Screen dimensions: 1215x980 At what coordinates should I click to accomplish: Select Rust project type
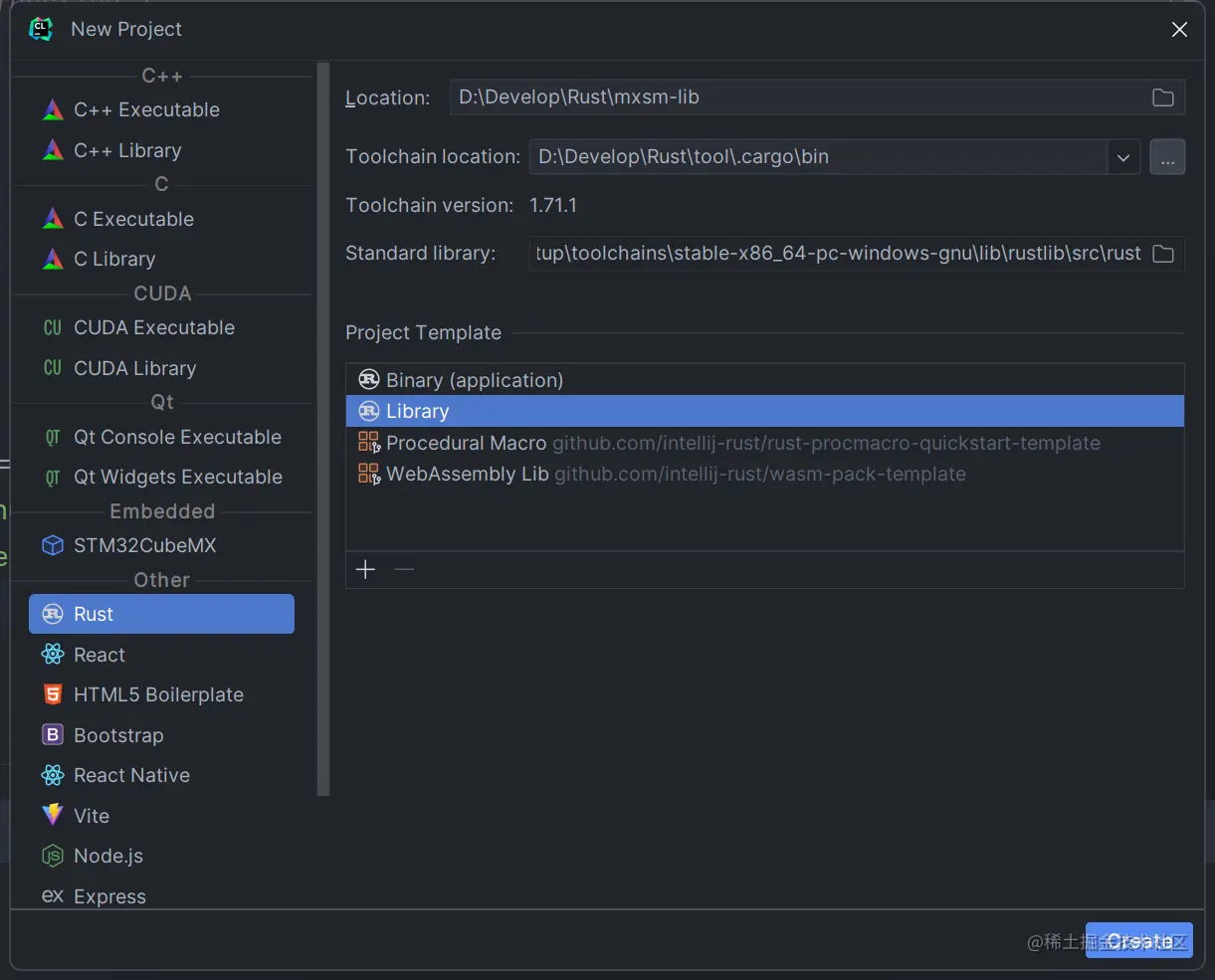pyautogui.click(x=161, y=614)
